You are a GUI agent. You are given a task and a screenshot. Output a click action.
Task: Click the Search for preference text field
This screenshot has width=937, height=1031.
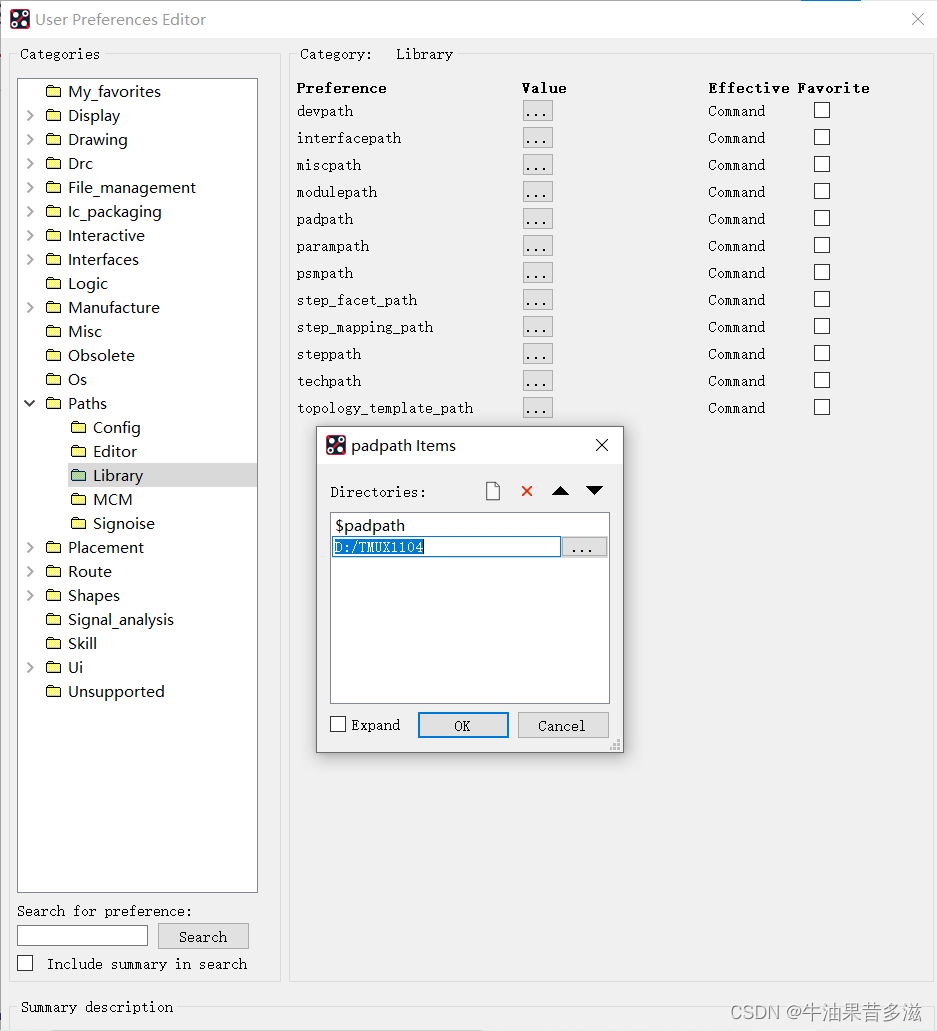click(x=82, y=936)
